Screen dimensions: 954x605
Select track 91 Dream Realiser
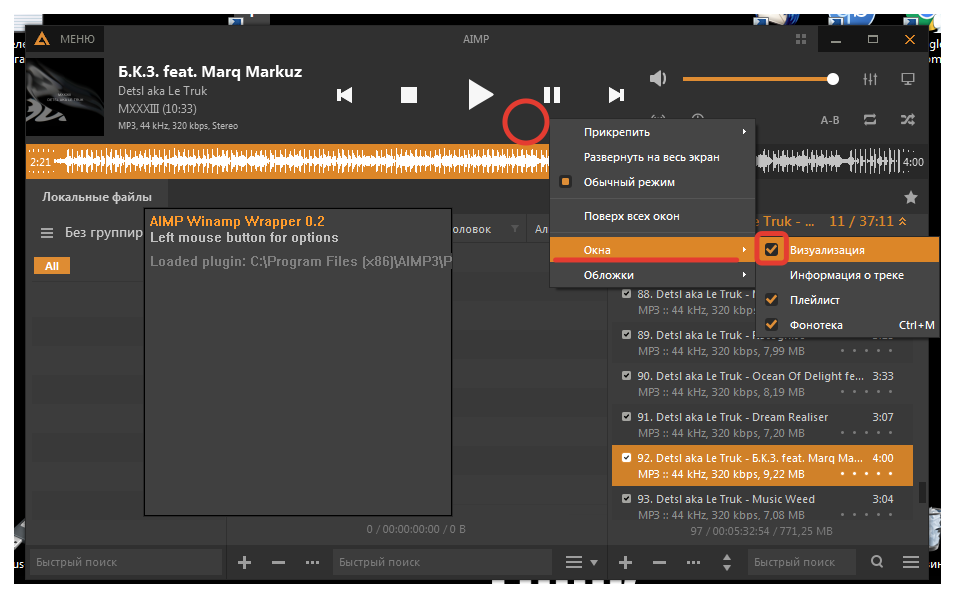click(x=762, y=425)
